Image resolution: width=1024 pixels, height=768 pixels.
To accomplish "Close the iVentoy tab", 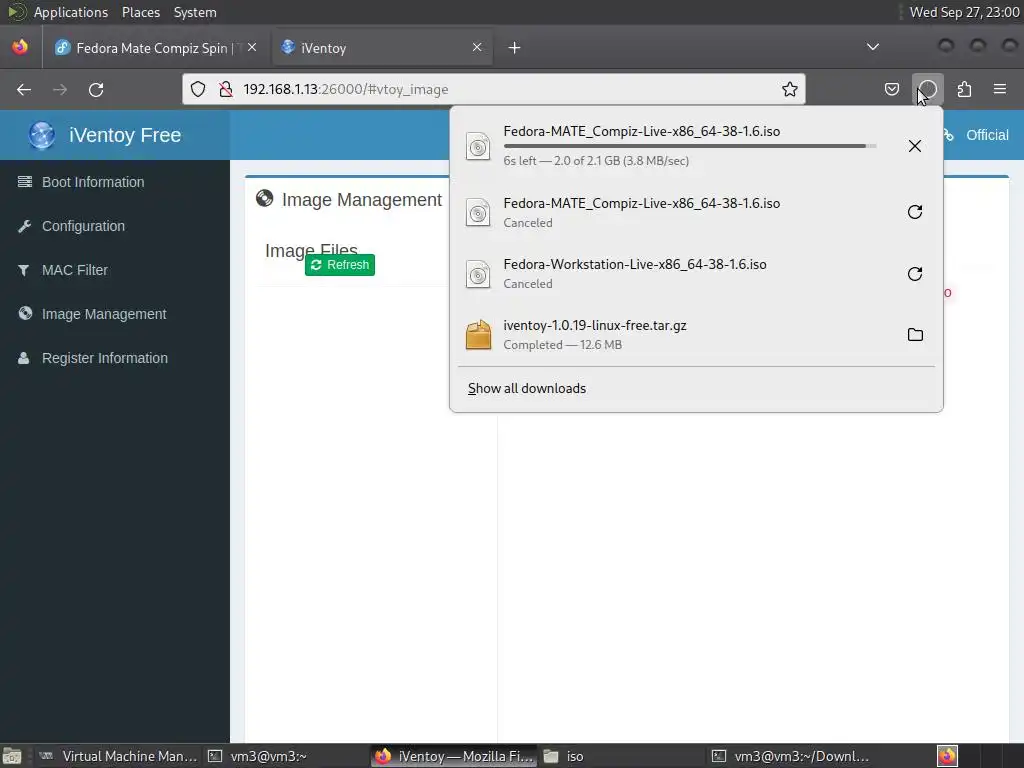I will (x=477, y=47).
